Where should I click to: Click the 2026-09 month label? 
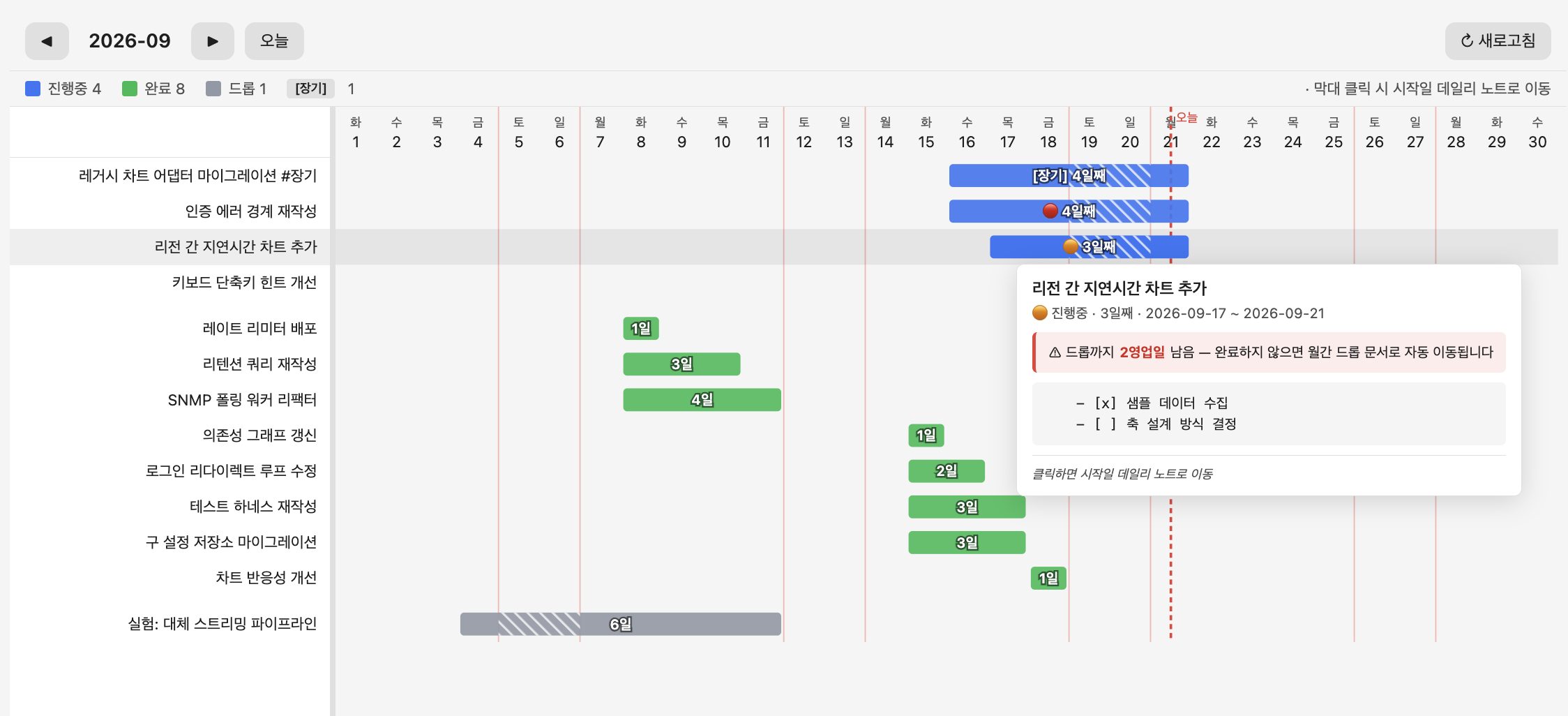[130, 41]
